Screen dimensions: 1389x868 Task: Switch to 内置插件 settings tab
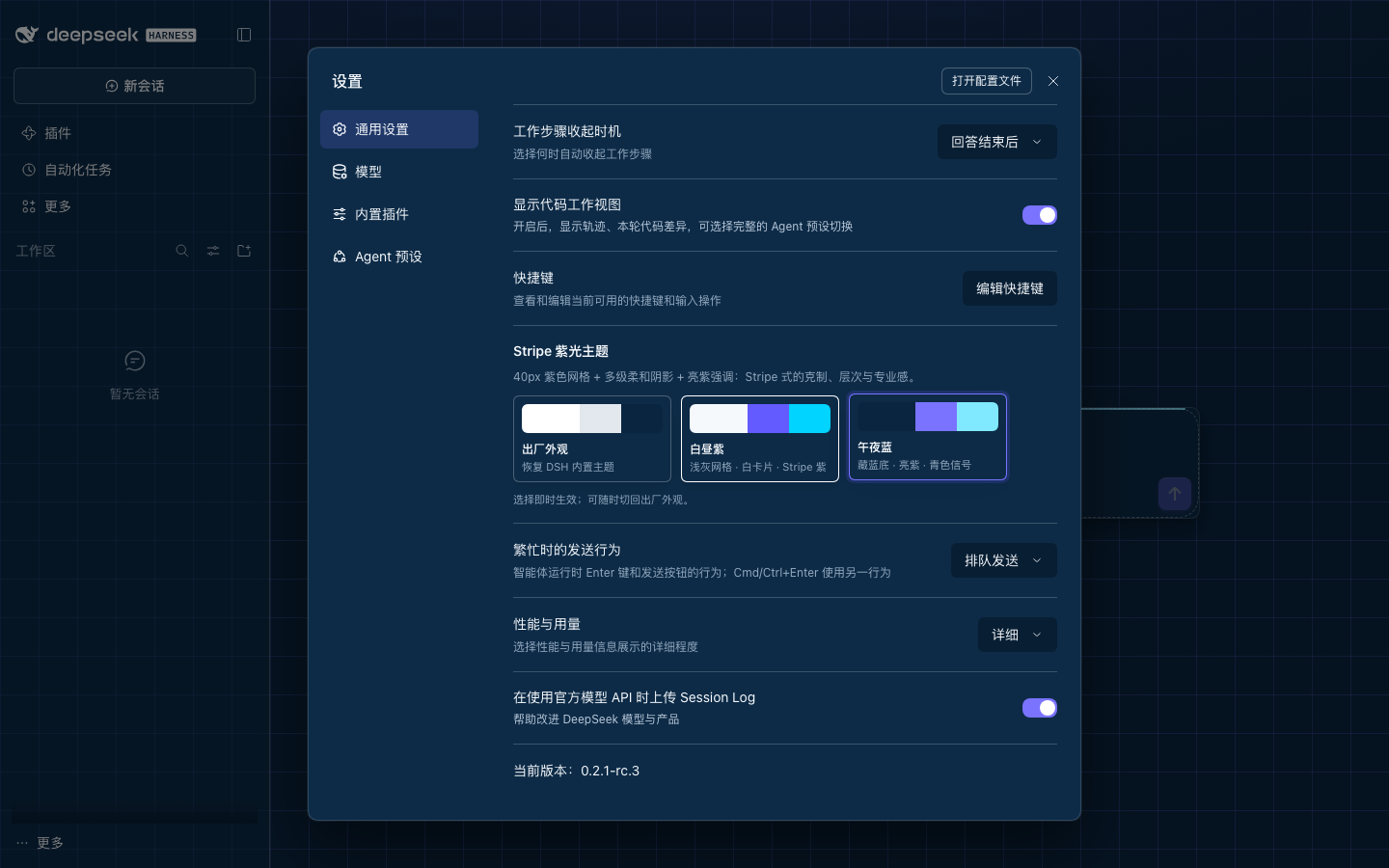(x=399, y=214)
